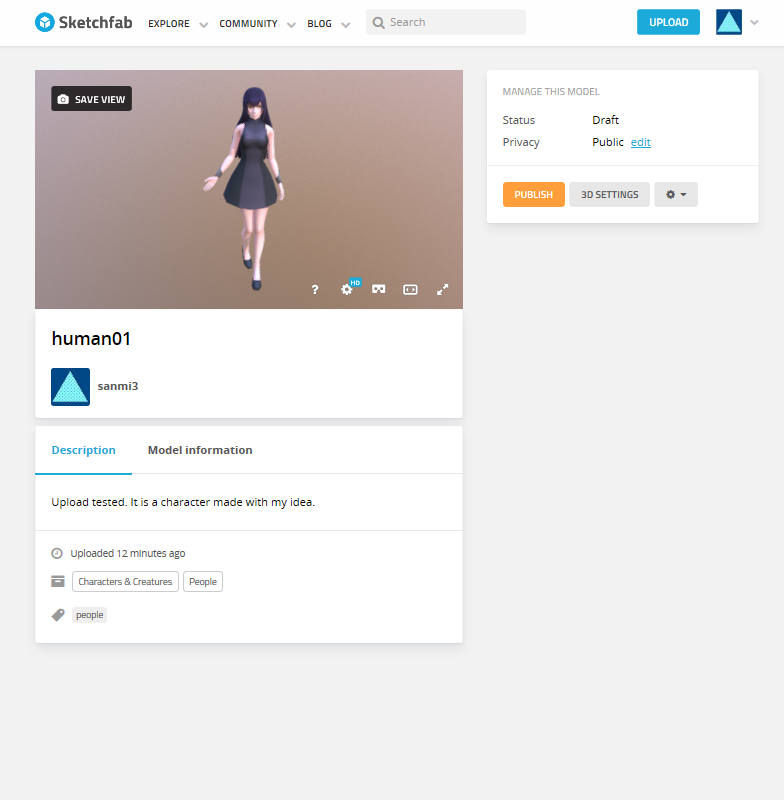This screenshot has height=800, width=784.
Task: Click the orange Publish button
Action: [534, 194]
